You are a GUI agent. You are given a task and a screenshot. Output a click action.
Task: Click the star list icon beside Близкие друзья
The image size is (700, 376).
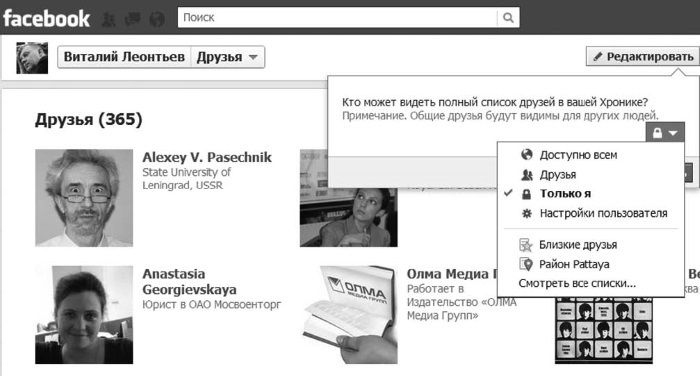(526, 245)
